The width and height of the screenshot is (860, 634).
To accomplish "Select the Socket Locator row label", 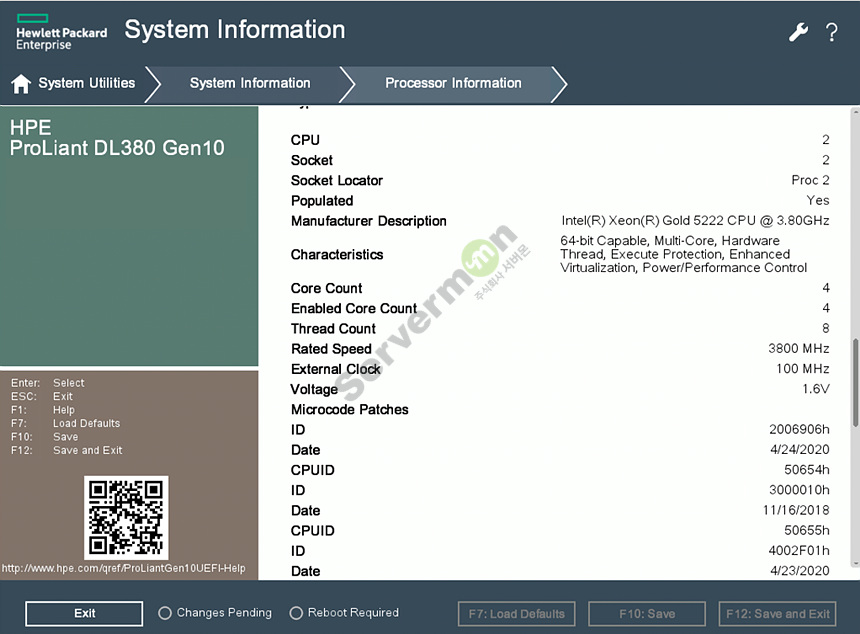I will pyautogui.click(x=337, y=180).
